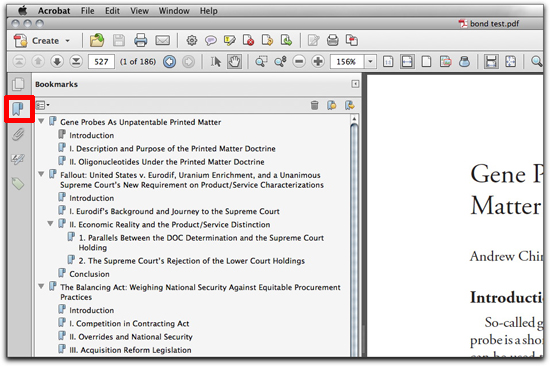The width and height of the screenshot is (550, 366).
Task: Click the extract page icon with green arrow
Action: [286, 40]
